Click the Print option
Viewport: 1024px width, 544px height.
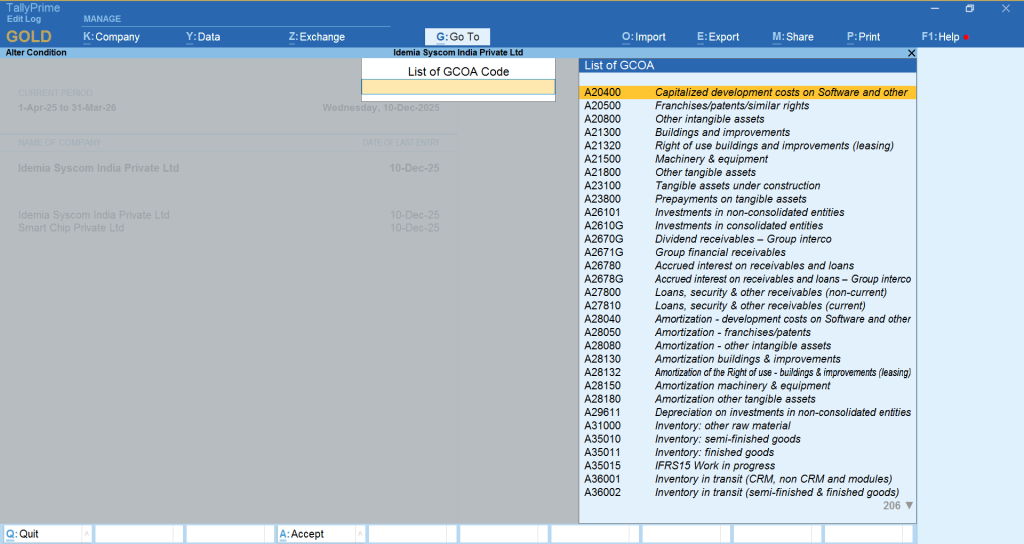[864, 37]
